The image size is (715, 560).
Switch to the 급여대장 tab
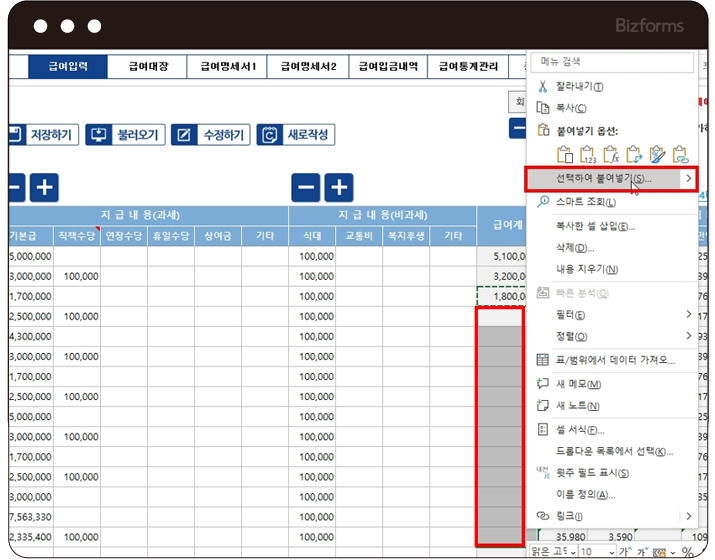(x=149, y=67)
